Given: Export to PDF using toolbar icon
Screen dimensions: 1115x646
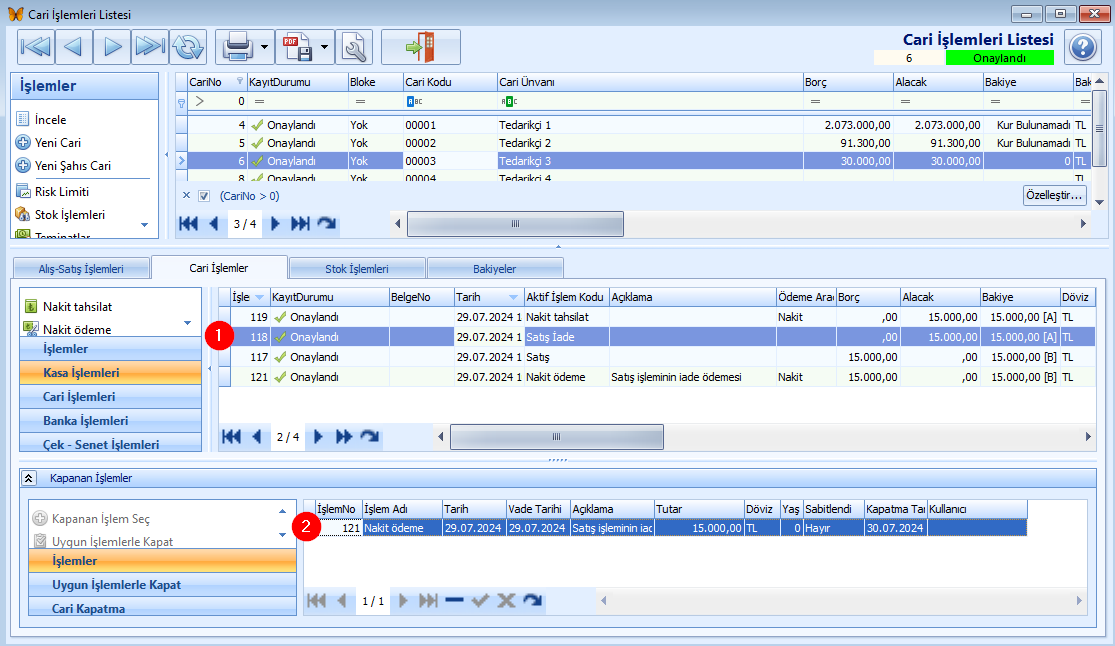Looking at the screenshot, I should click(297, 47).
